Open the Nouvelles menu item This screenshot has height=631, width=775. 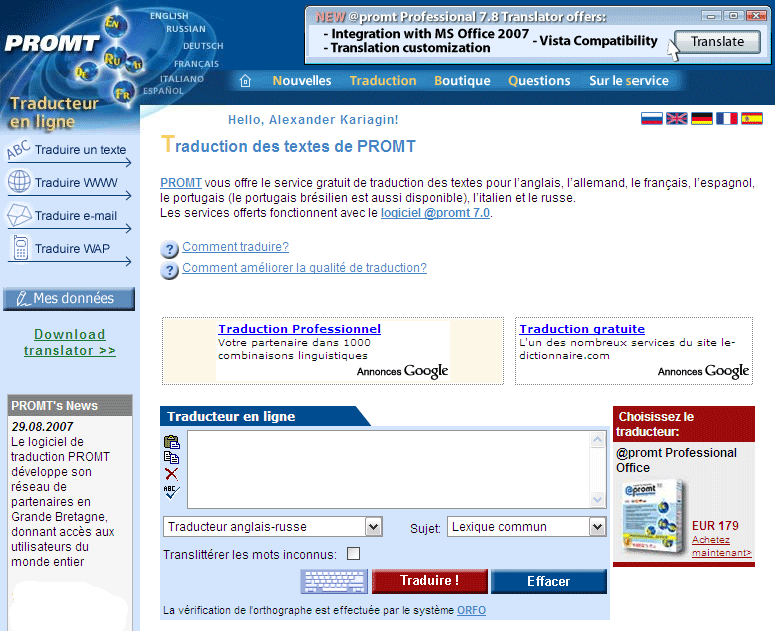tap(301, 81)
